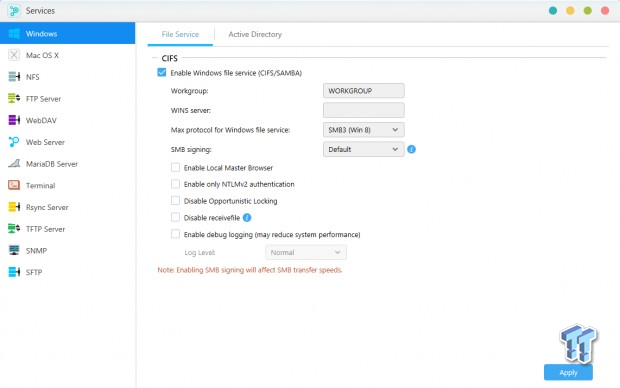Viewport: 620px width, 388px height.
Task: Show info tooltip for SMB signing
Action: point(412,150)
